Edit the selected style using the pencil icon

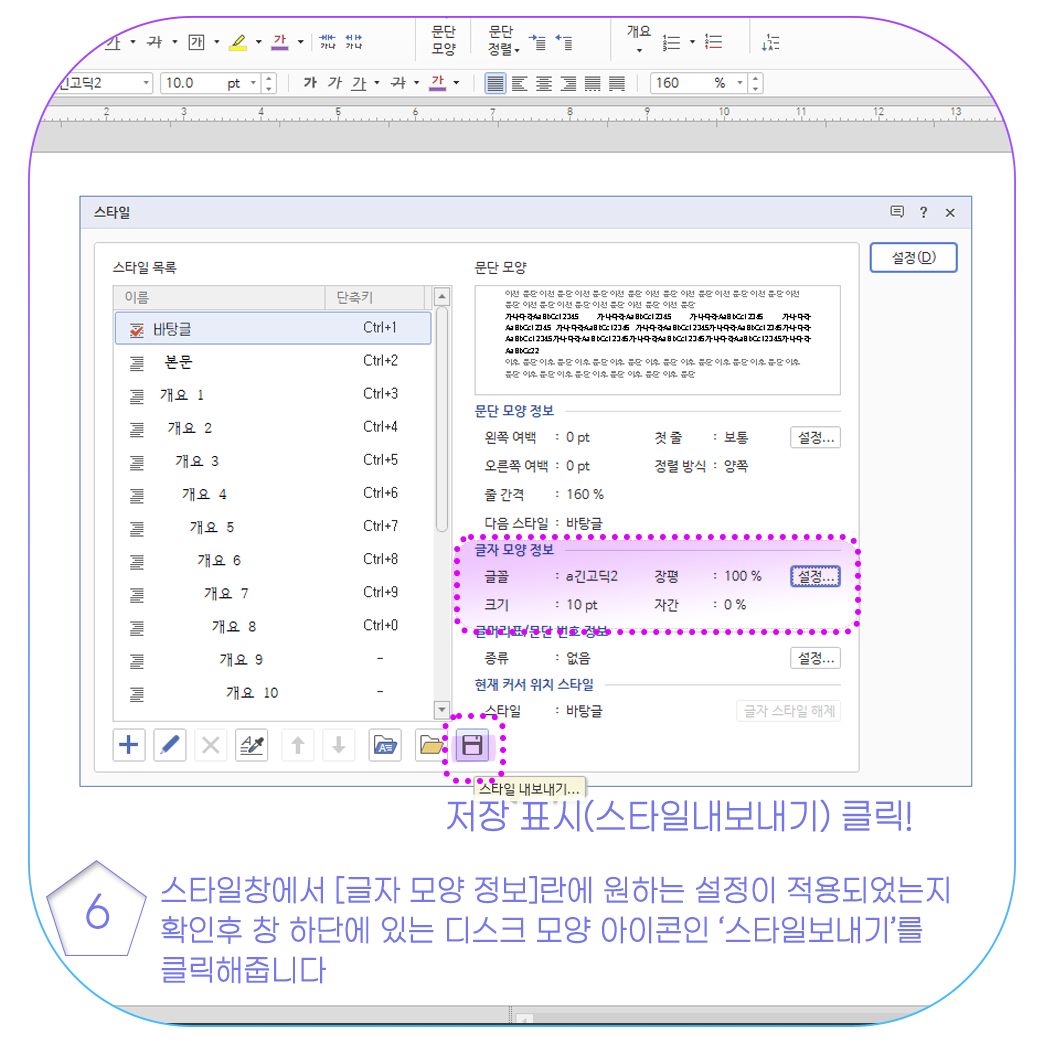tap(169, 745)
